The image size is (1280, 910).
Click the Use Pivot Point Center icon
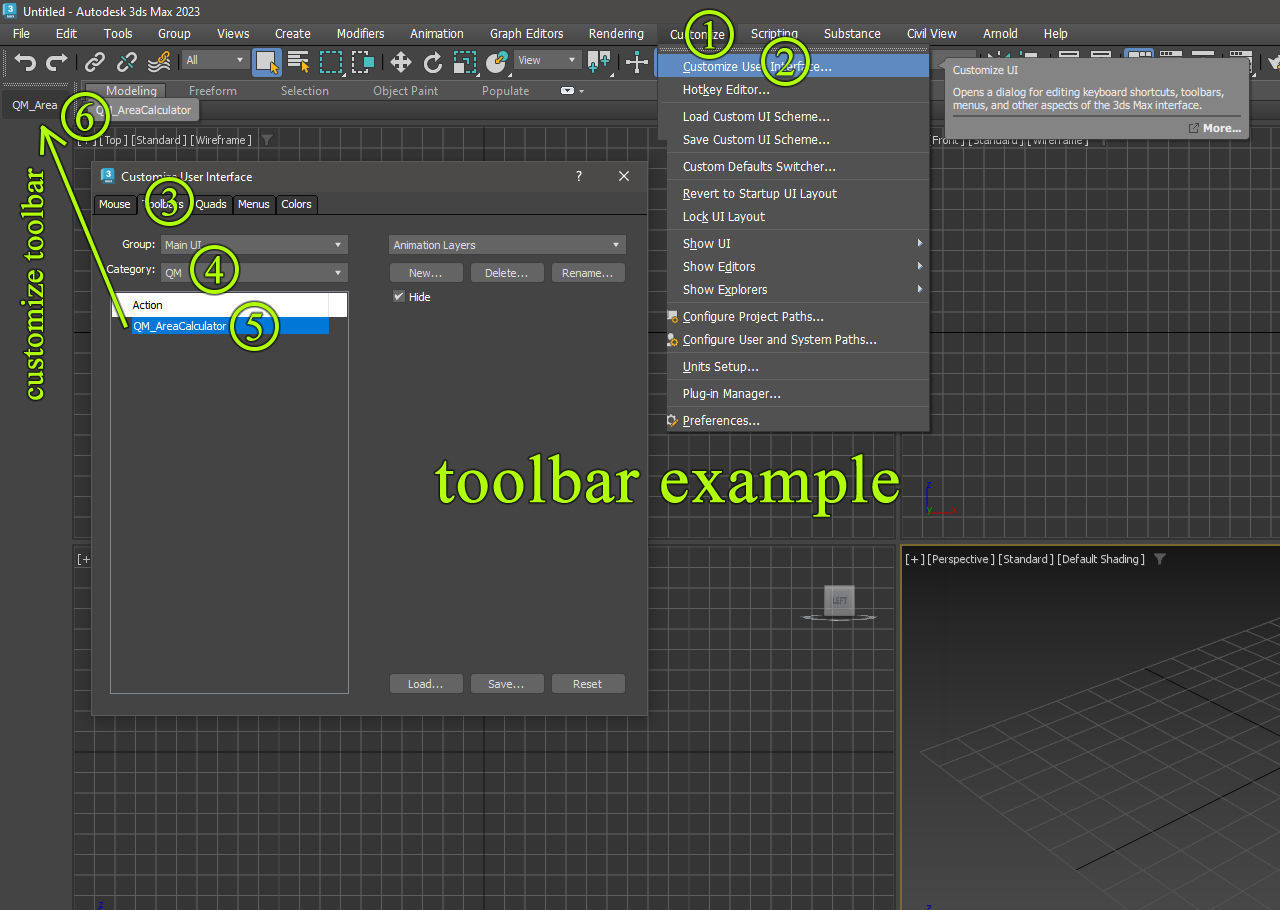coord(600,63)
